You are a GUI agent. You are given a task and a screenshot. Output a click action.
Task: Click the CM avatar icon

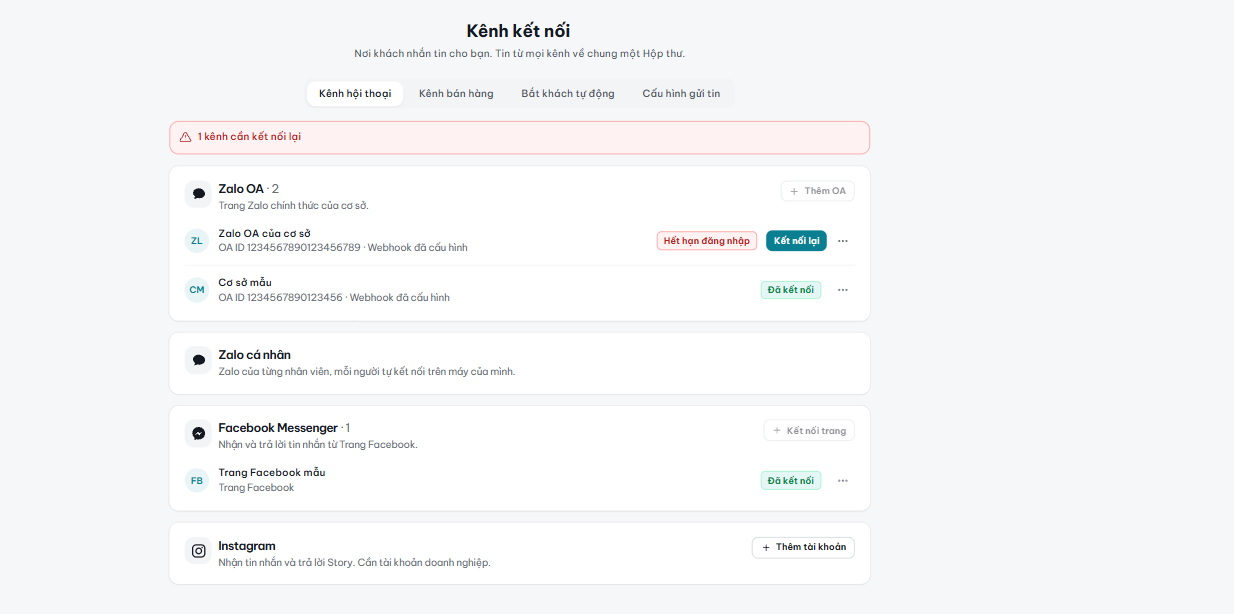197,290
